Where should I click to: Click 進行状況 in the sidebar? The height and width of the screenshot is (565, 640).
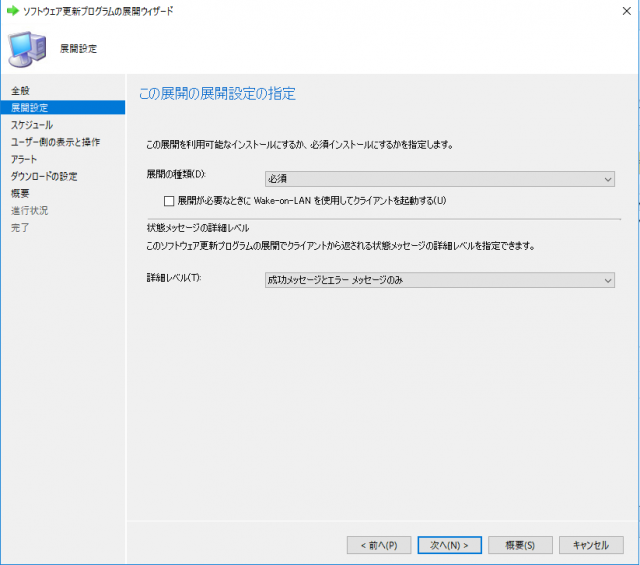point(29,210)
